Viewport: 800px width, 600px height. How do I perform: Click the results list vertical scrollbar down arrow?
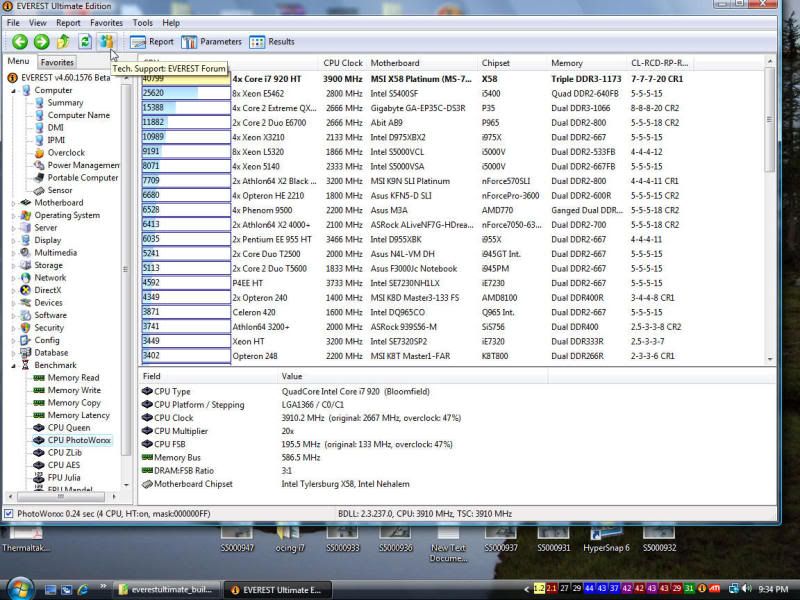pos(770,359)
